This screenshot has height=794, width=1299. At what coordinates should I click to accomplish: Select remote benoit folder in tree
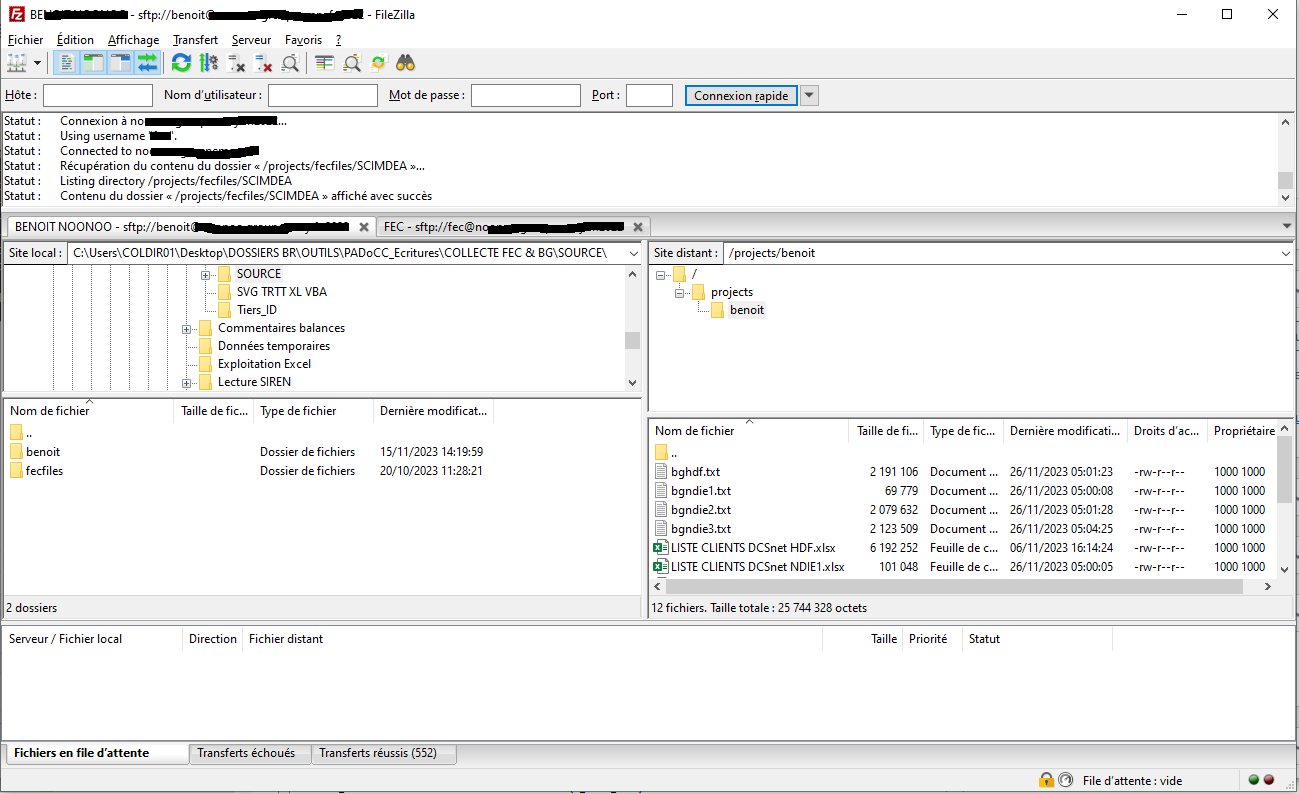pos(747,310)
